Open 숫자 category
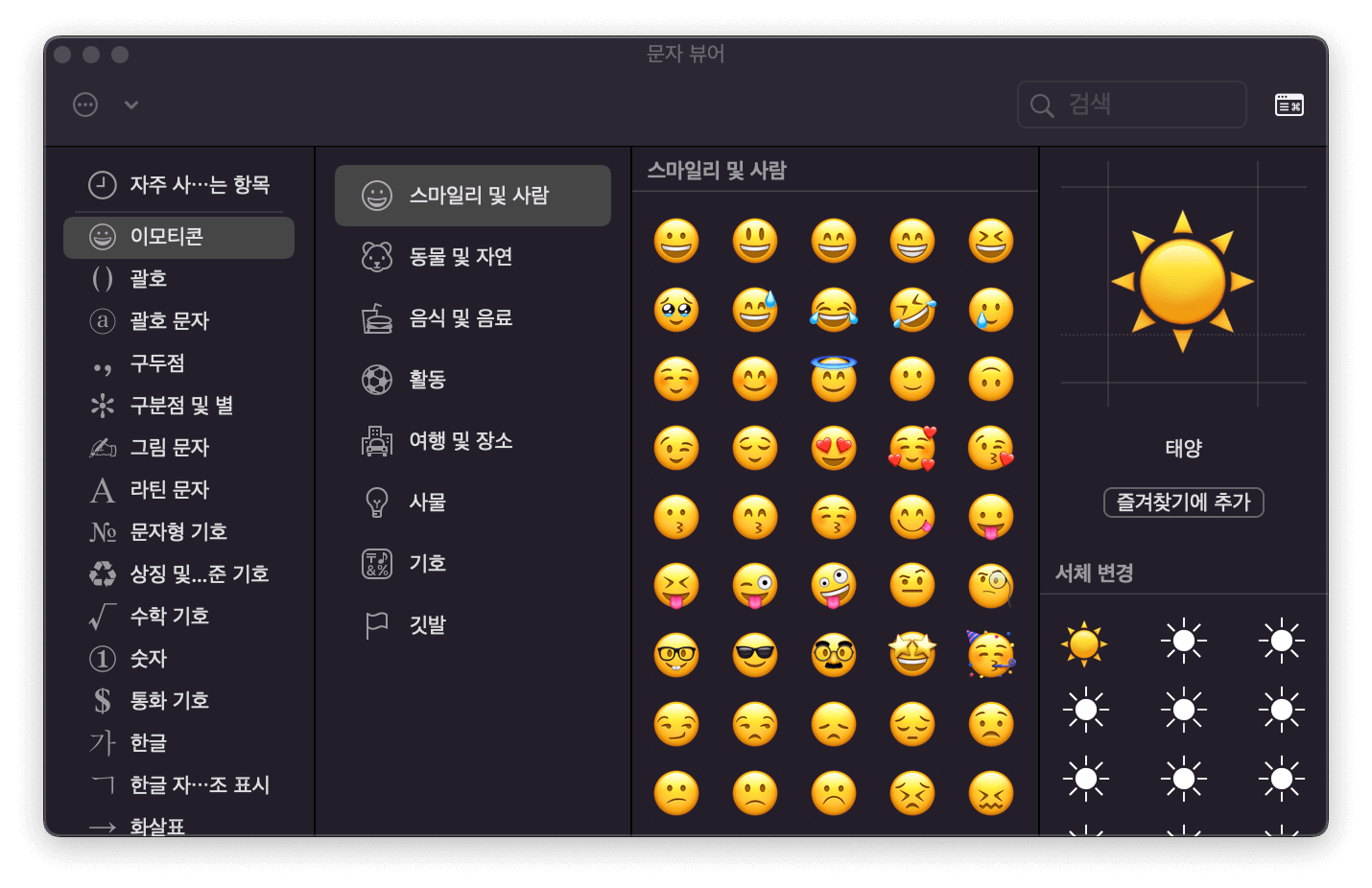This screenshot has height=888, width=1372. pyautogui.click(x=178, y=659)
